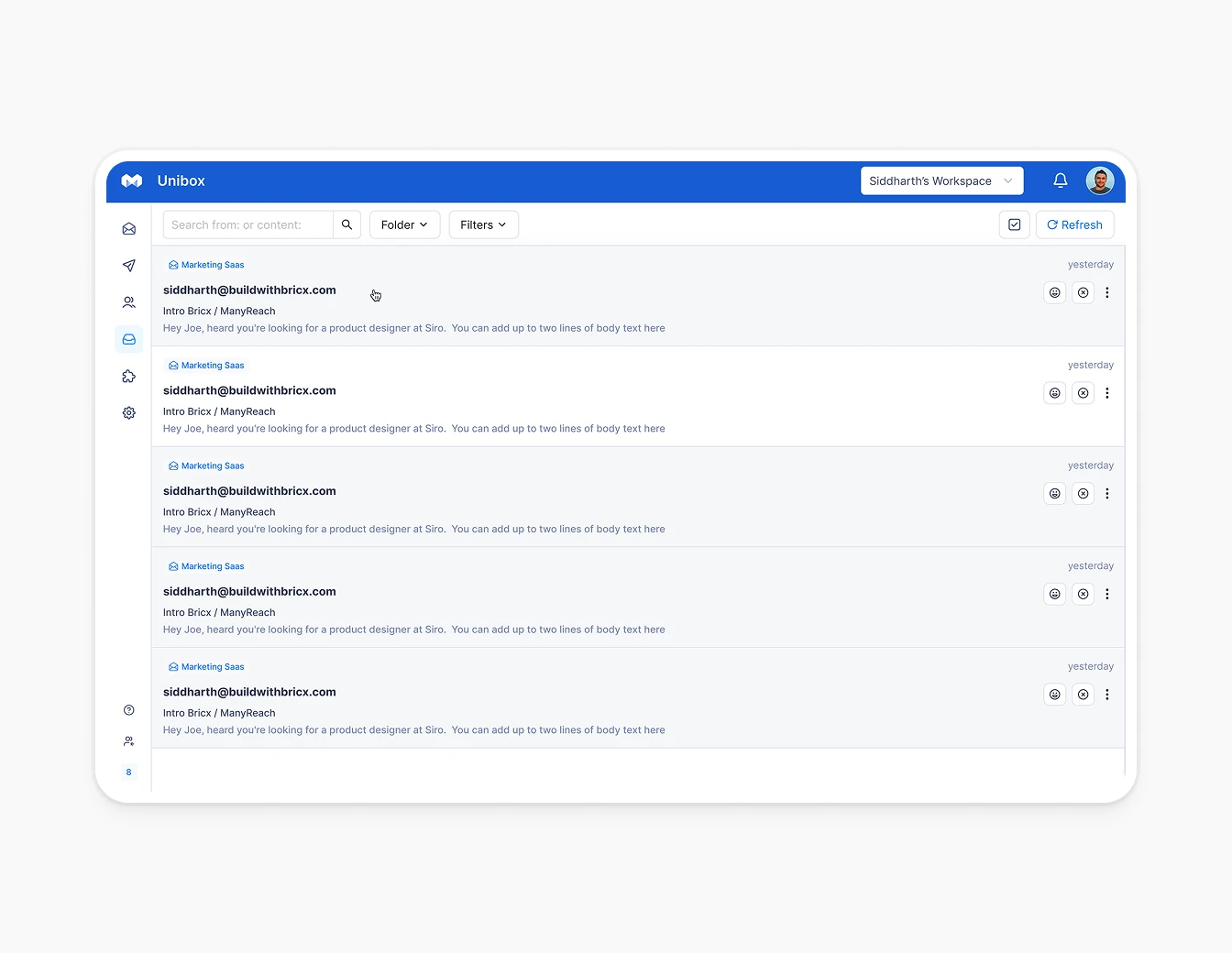Toggle the select-all checkbox above the email list
This screenshot has width=1232, height=953.
(1014, 225)
